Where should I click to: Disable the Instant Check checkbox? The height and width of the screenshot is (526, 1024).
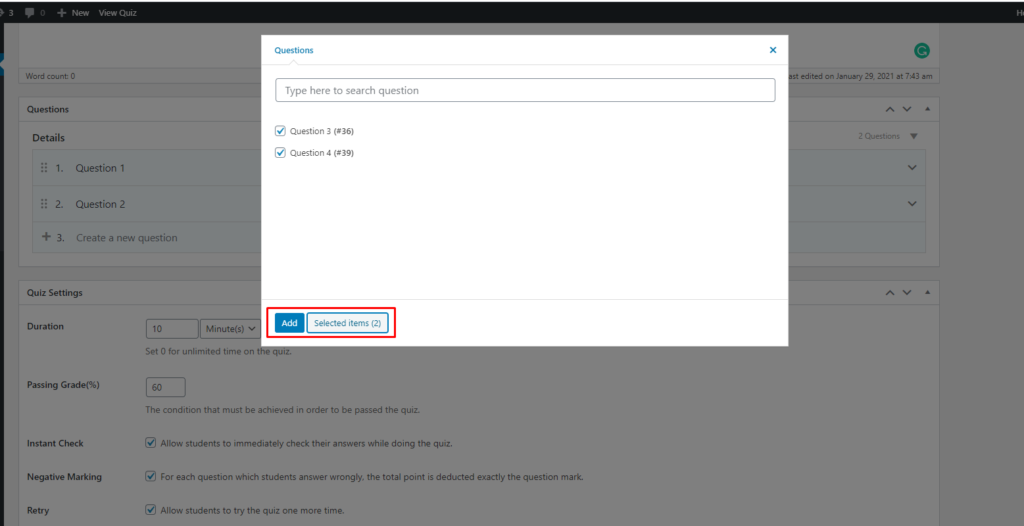point(151,443)
